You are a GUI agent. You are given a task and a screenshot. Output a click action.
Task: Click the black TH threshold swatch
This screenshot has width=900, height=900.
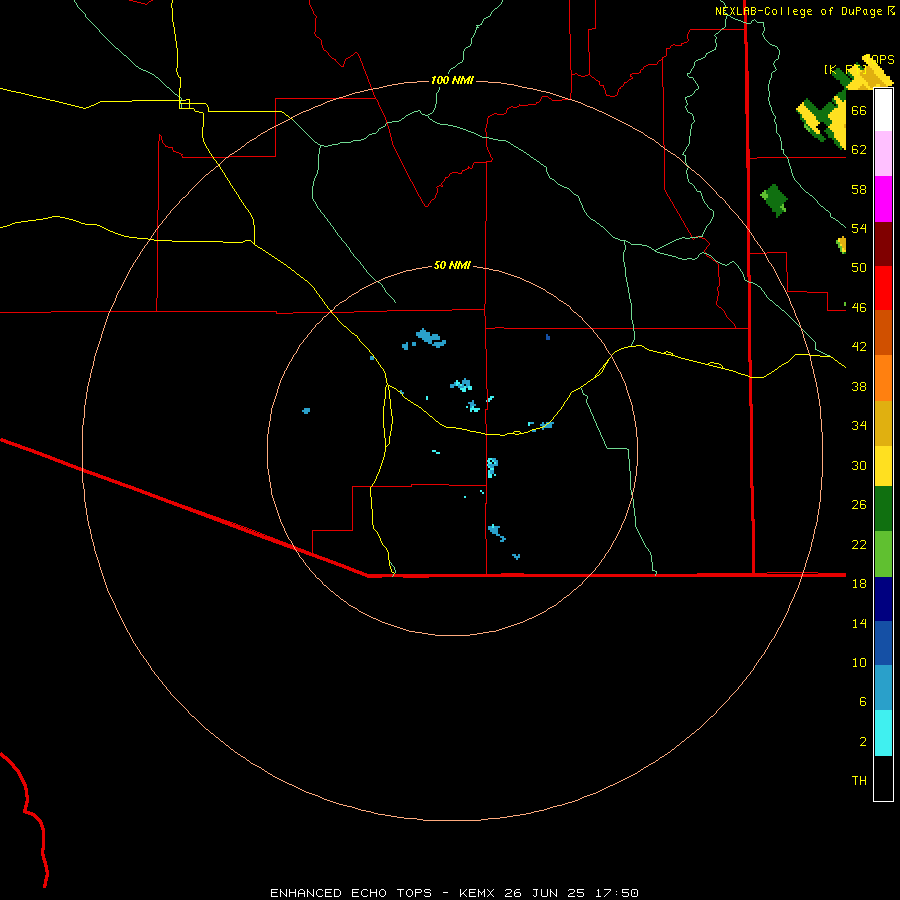tap(883, 778)
